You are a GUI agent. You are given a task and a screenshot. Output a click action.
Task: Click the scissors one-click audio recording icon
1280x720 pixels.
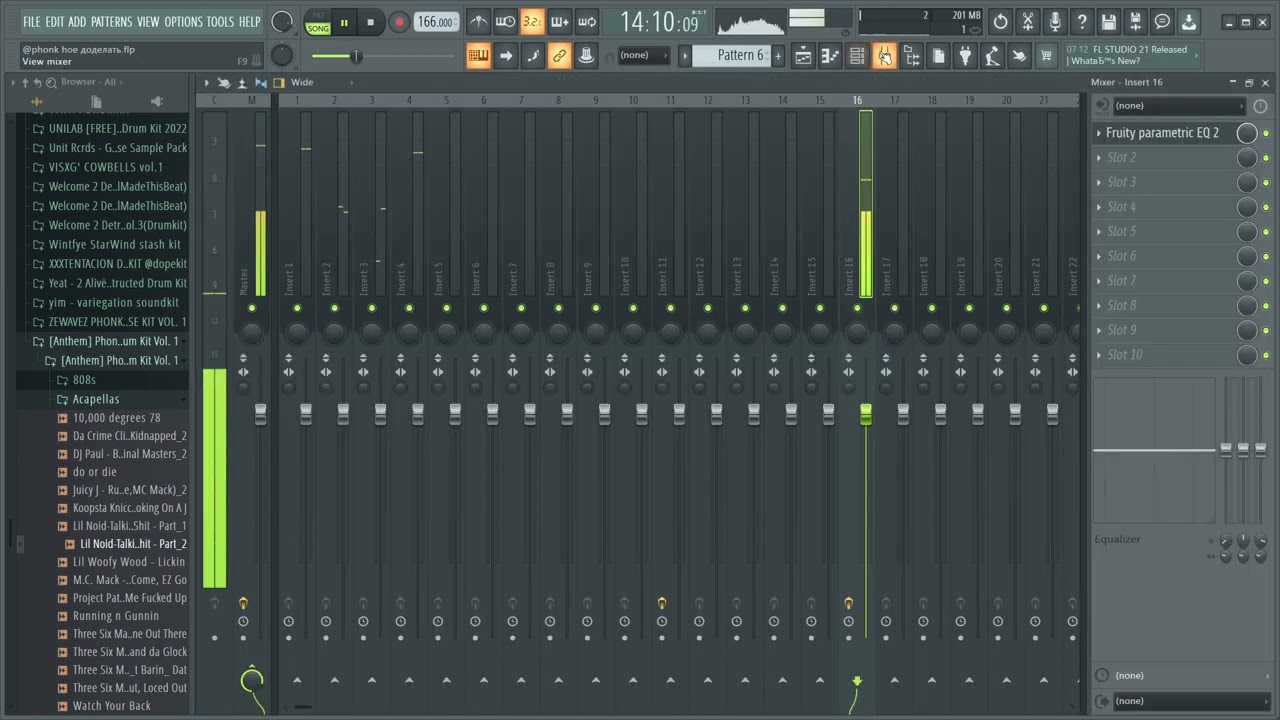click(1027, 21)
